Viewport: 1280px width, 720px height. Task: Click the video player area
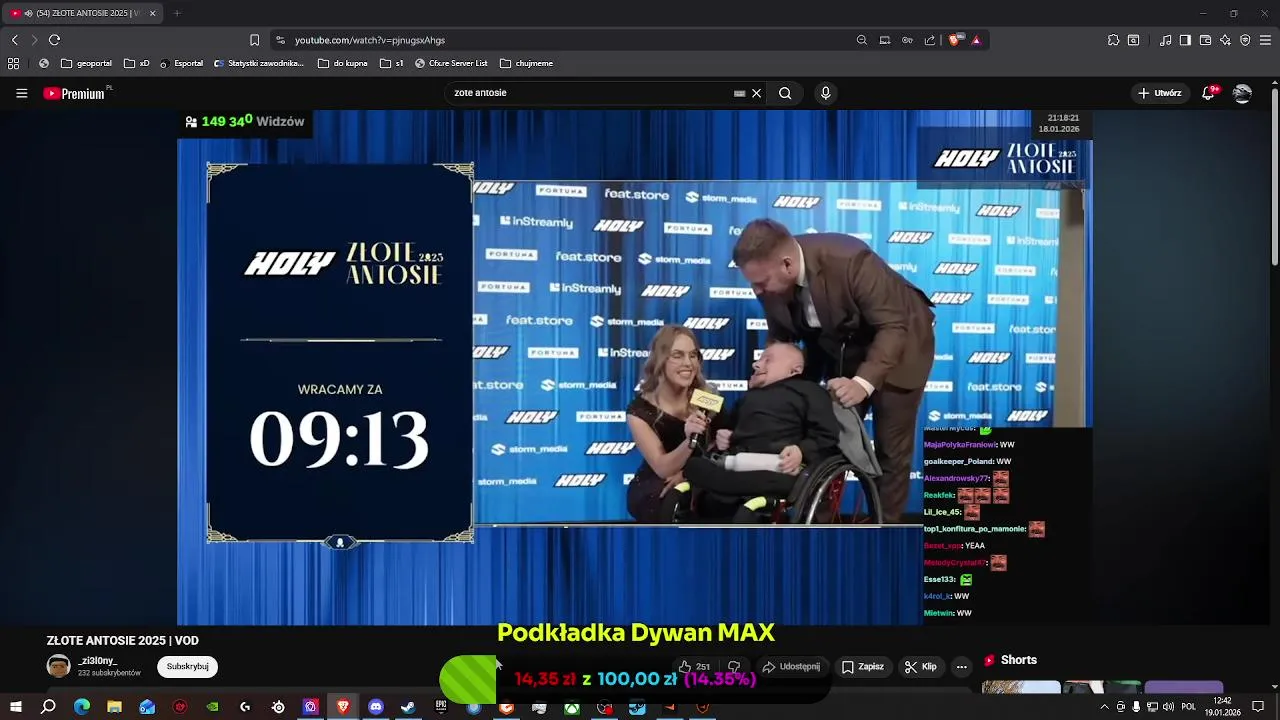click(x=635, y=367)
